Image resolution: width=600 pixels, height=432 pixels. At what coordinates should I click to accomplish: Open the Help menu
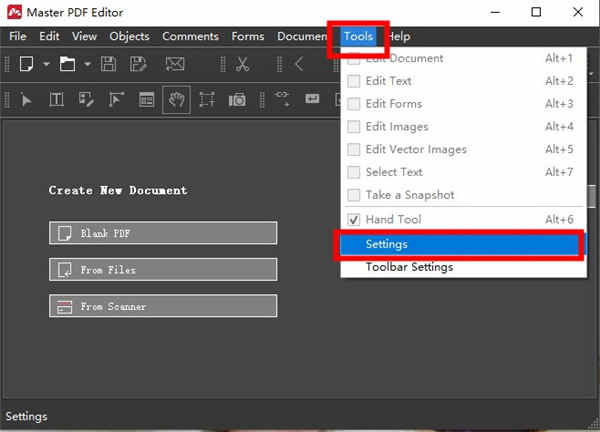(400, 36)
